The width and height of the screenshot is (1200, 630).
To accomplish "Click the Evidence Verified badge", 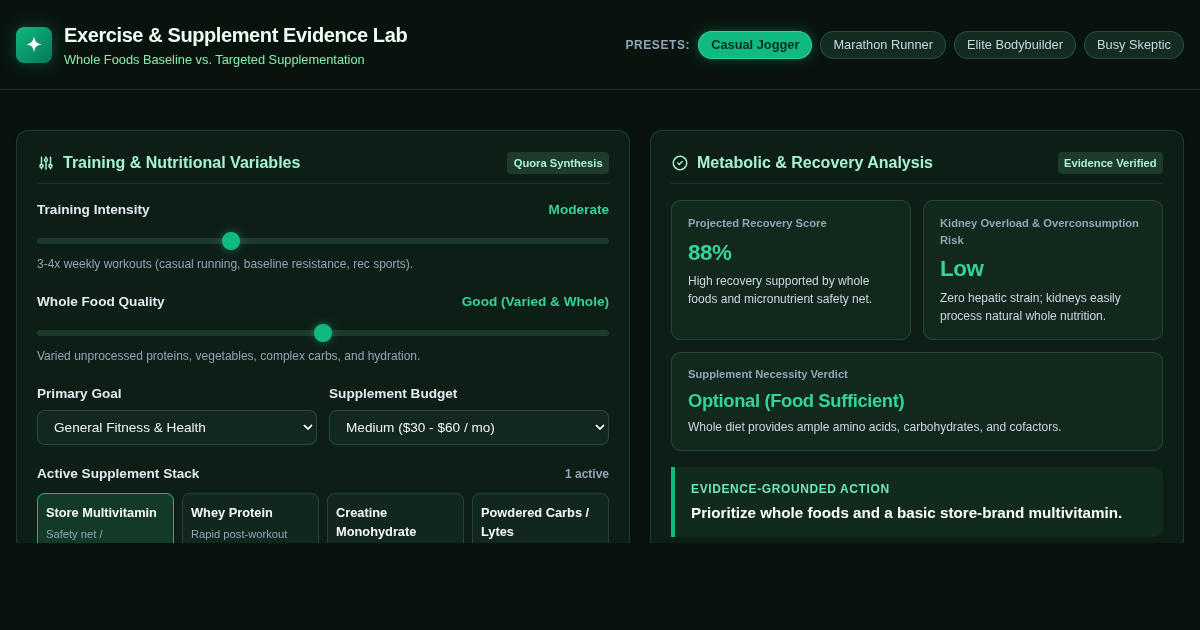I will tap(1110, 163).
